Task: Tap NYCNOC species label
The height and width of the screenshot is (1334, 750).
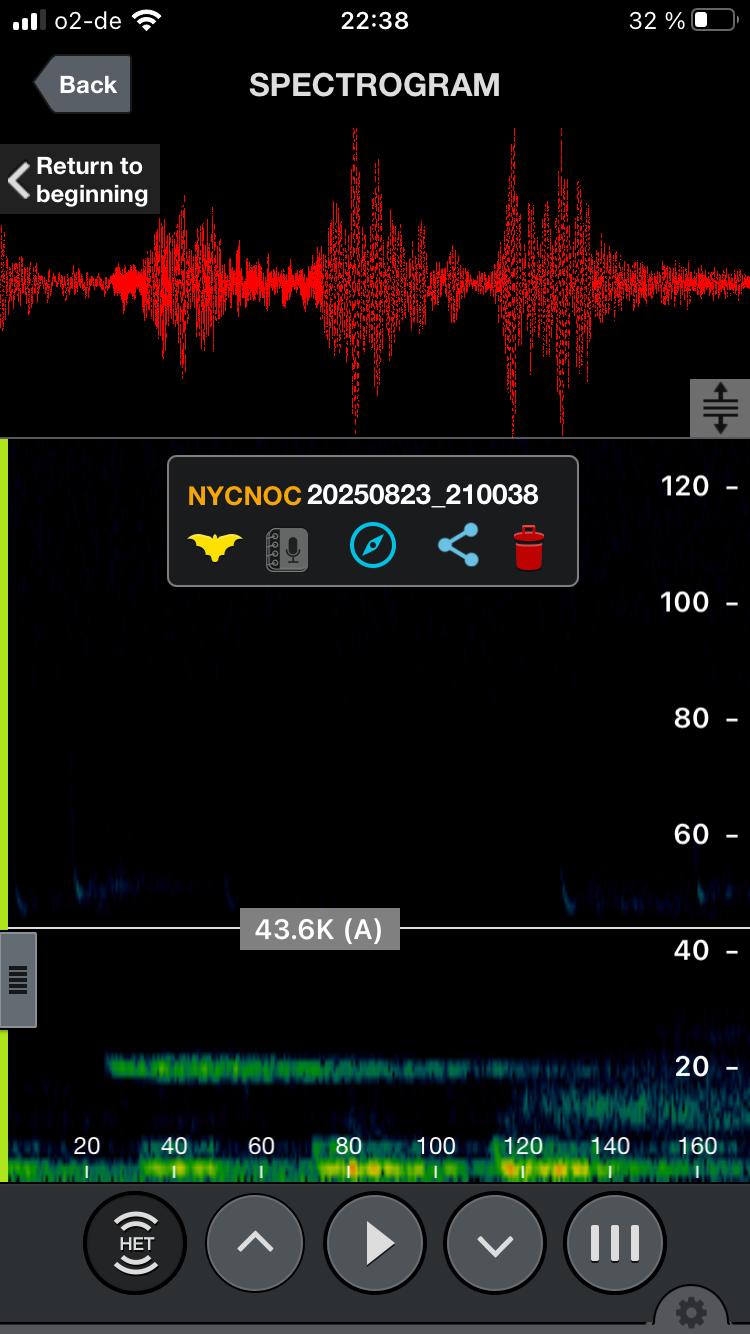Action: coord(245,495)
